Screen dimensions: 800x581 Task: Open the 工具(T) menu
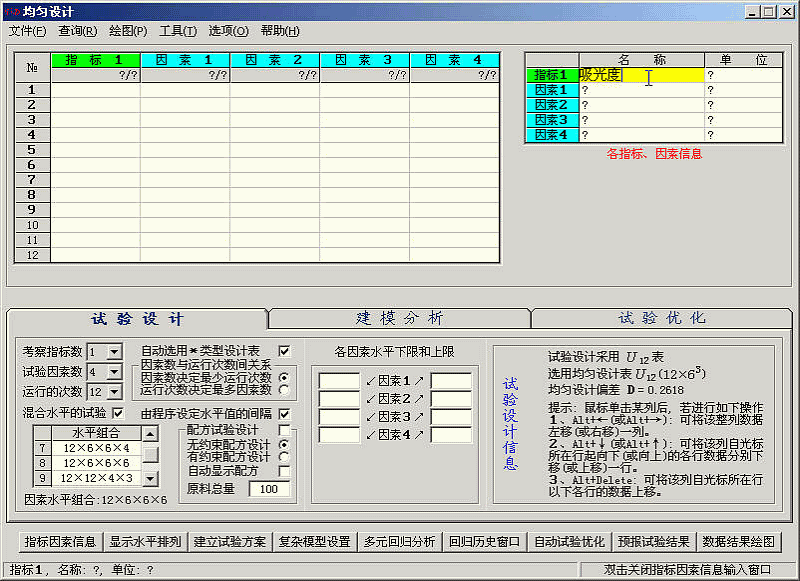[x=178, y=31]
